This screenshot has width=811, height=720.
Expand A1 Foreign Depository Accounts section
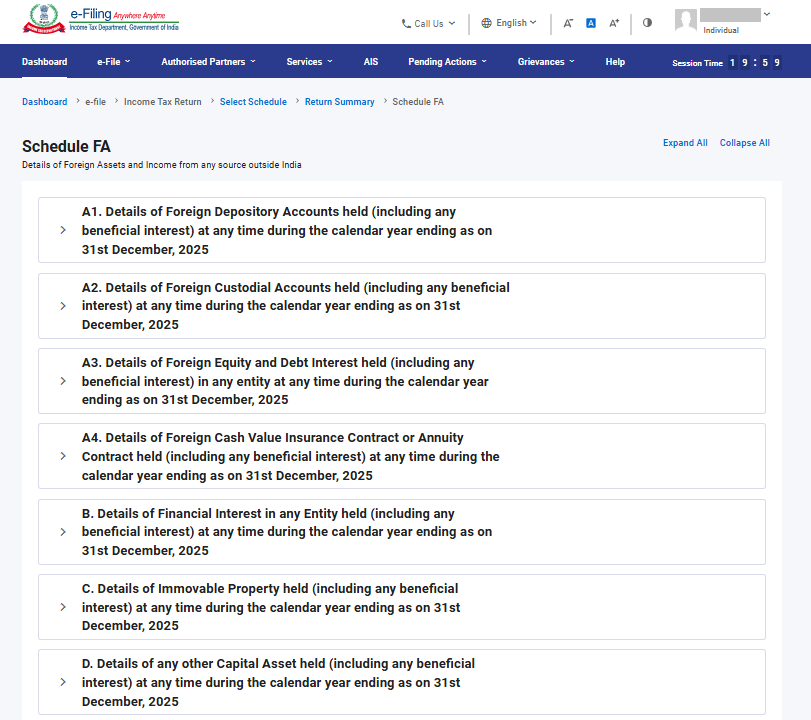[402, 230]
